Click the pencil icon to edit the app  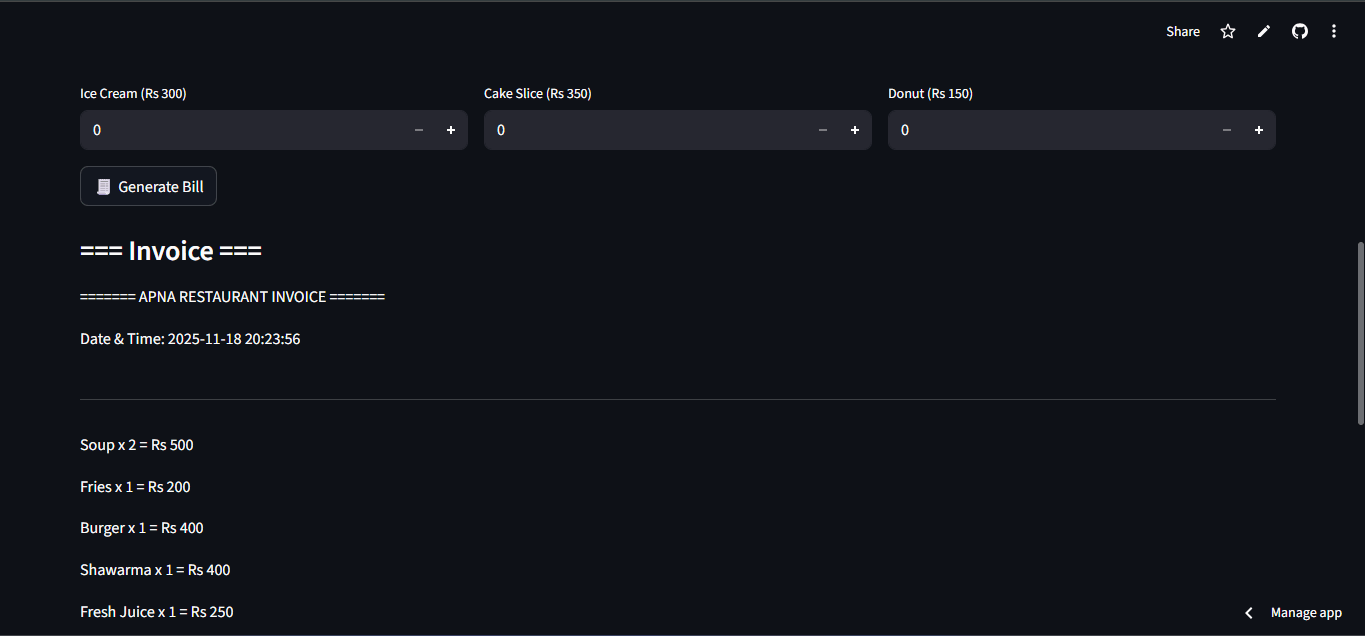coord(1263,31)
